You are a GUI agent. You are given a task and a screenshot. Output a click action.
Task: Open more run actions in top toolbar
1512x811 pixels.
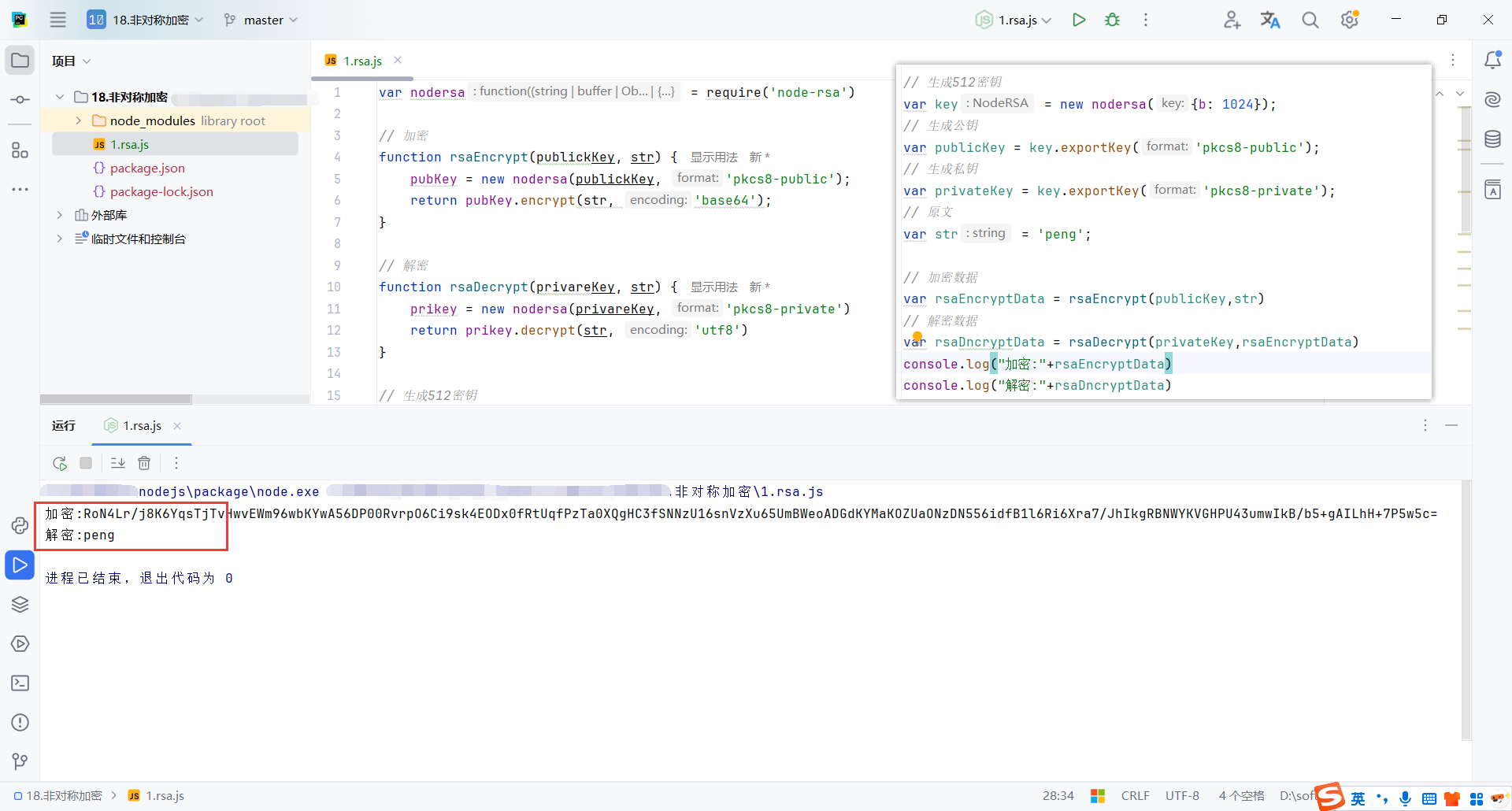[x=1146, y=20]
